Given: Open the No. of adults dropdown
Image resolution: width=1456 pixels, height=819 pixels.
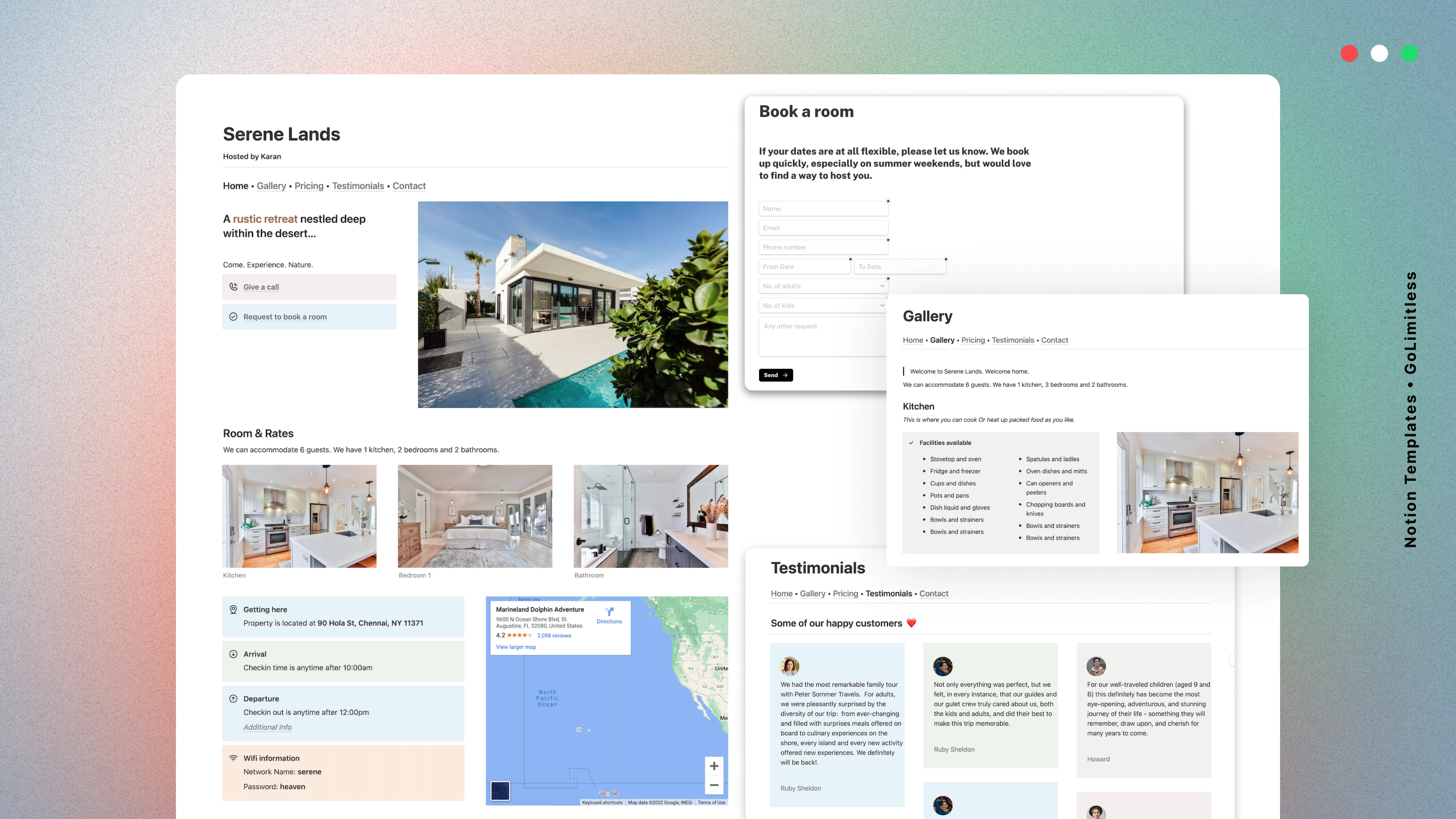Looking at the screenshot, I should 823,286.
